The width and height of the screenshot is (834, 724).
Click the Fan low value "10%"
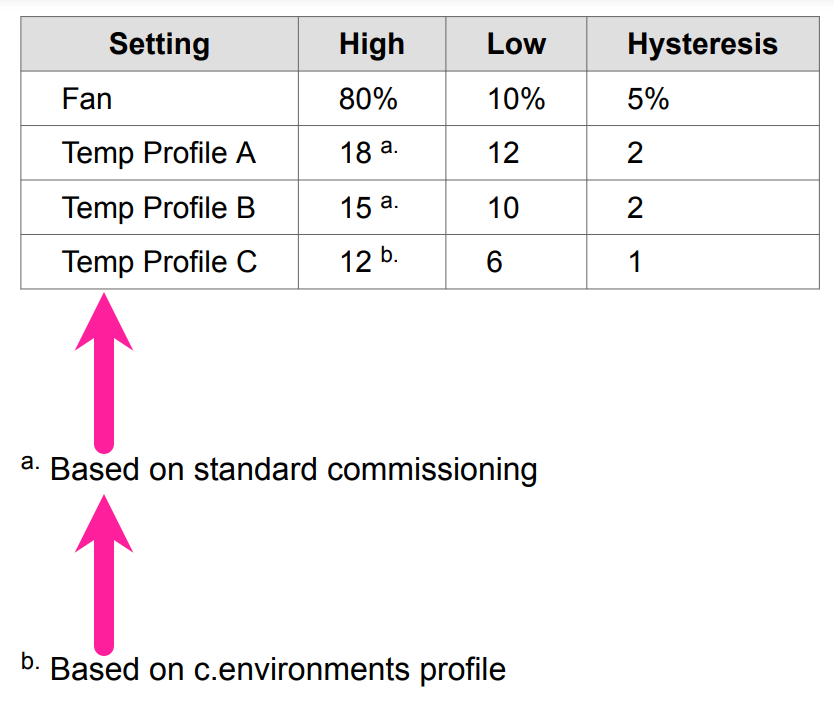tap(516, 99)
